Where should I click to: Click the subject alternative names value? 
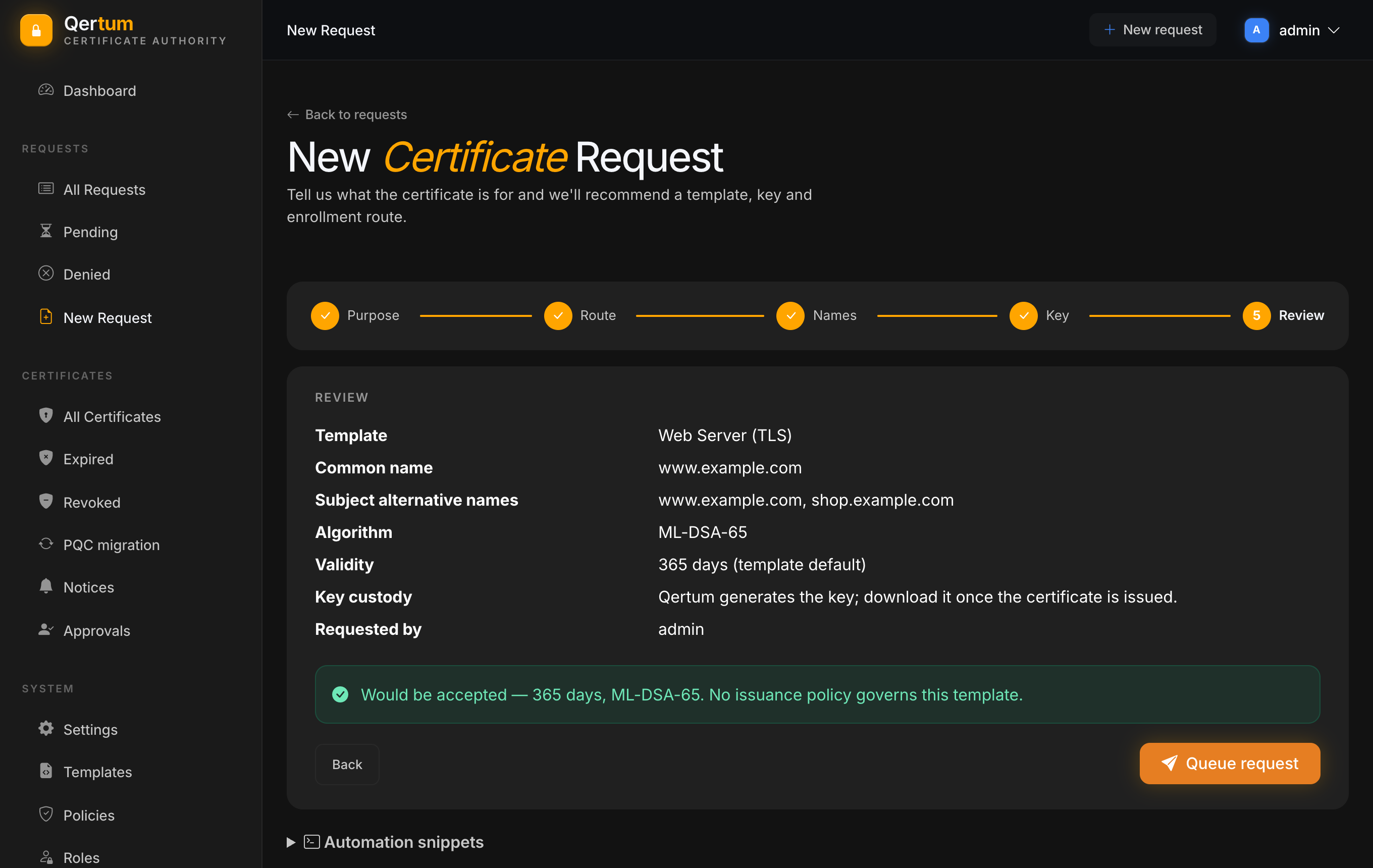coord(806,500)
